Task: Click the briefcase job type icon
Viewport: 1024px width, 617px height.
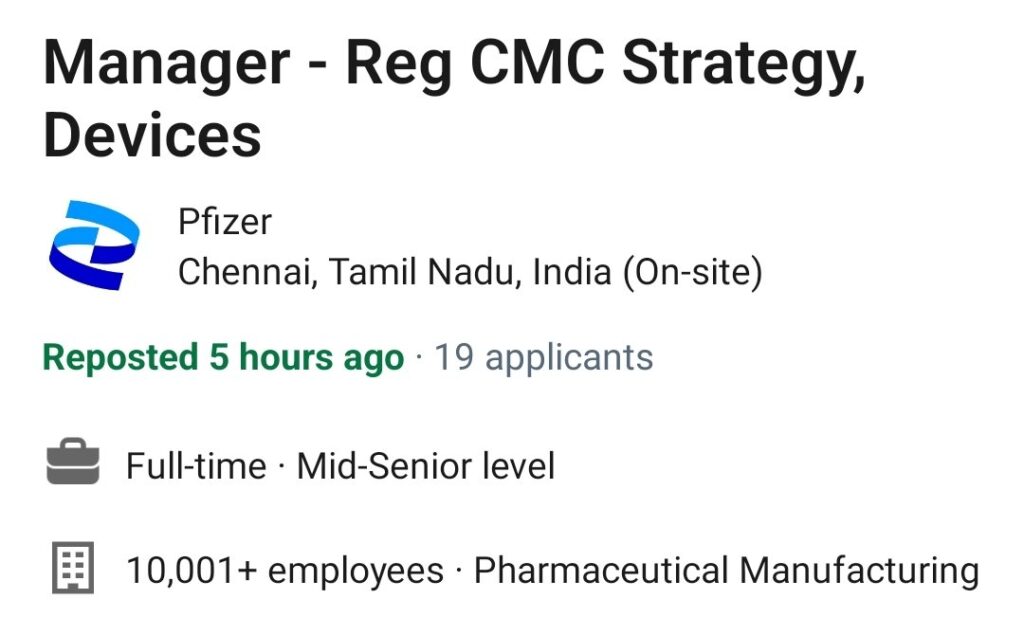Action: (x=73, y=461)
